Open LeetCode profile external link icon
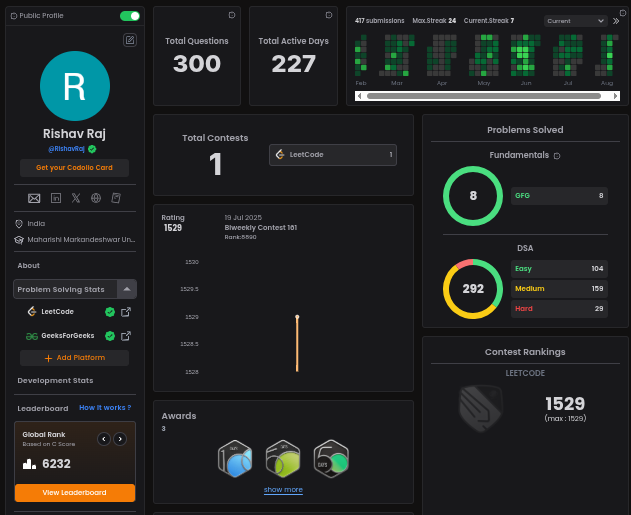The image size is (631, 515). point(126,312)
